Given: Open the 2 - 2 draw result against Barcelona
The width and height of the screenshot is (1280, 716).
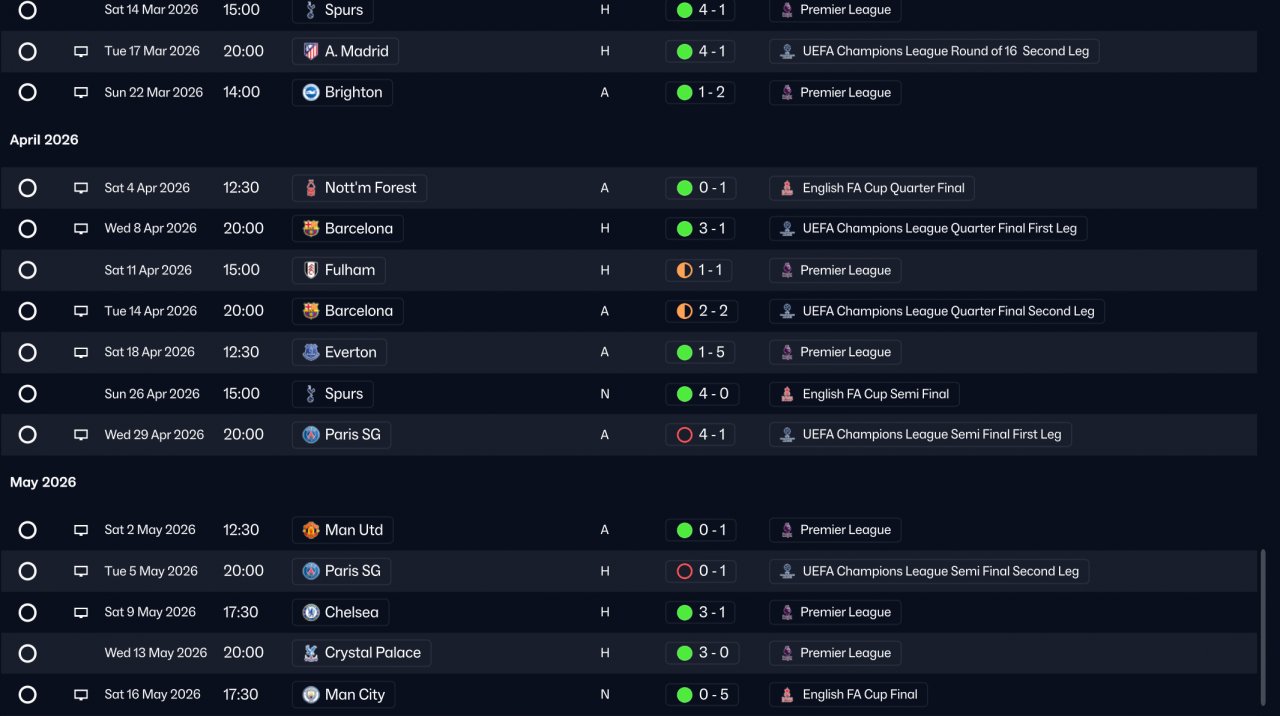Looking at the screenshot, I should coord(702,311).
